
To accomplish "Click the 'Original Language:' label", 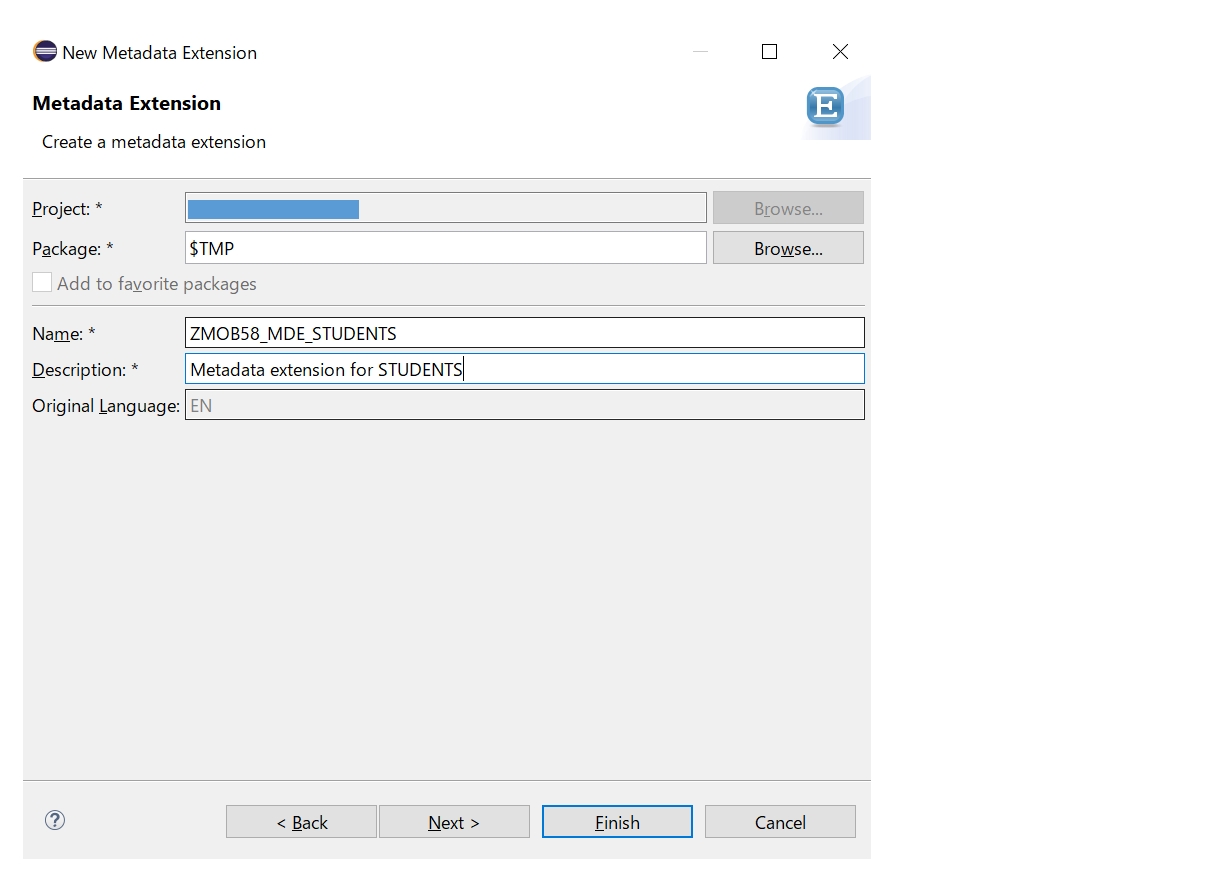I will [106, 406].
